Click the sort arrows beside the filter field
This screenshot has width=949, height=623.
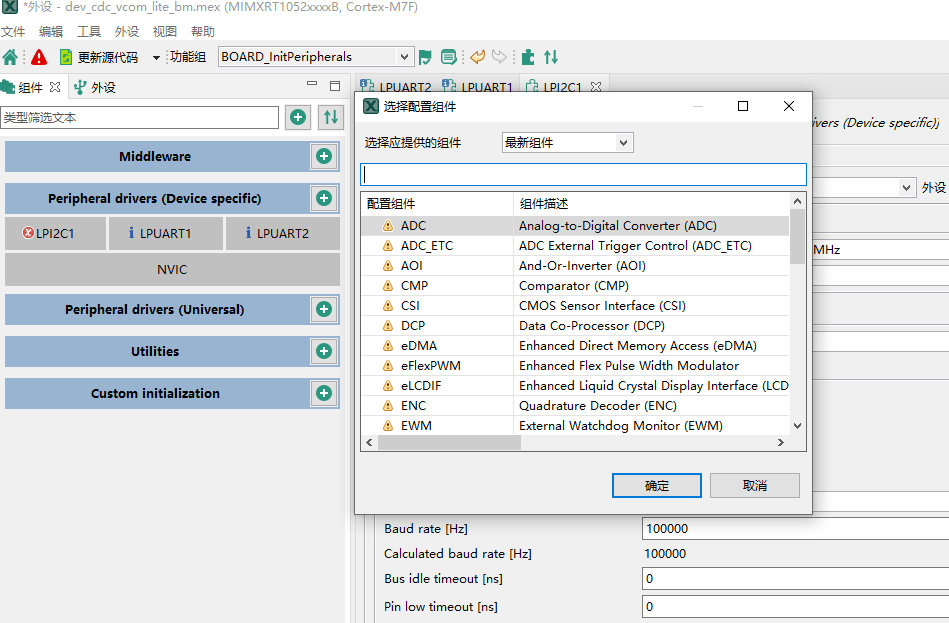tap(331, 117)
